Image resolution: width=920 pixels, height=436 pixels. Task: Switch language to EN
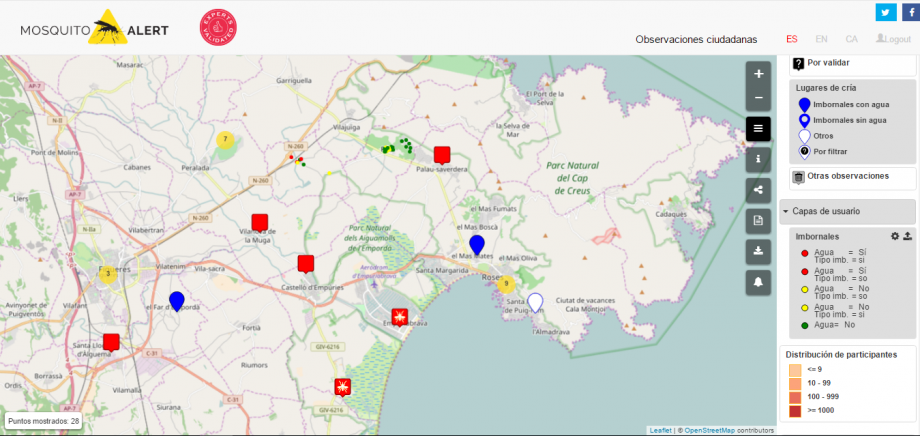click(x=821, y=40)
